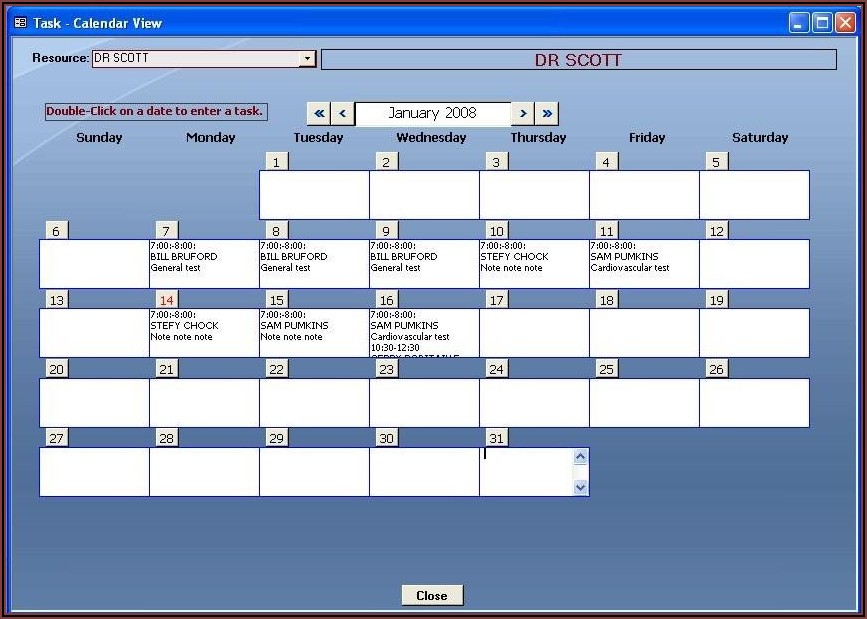This screenshot has height=619, width=867.
Task: Go to previous month arrow
Action: pyautogui.click(x=343, y=114)
